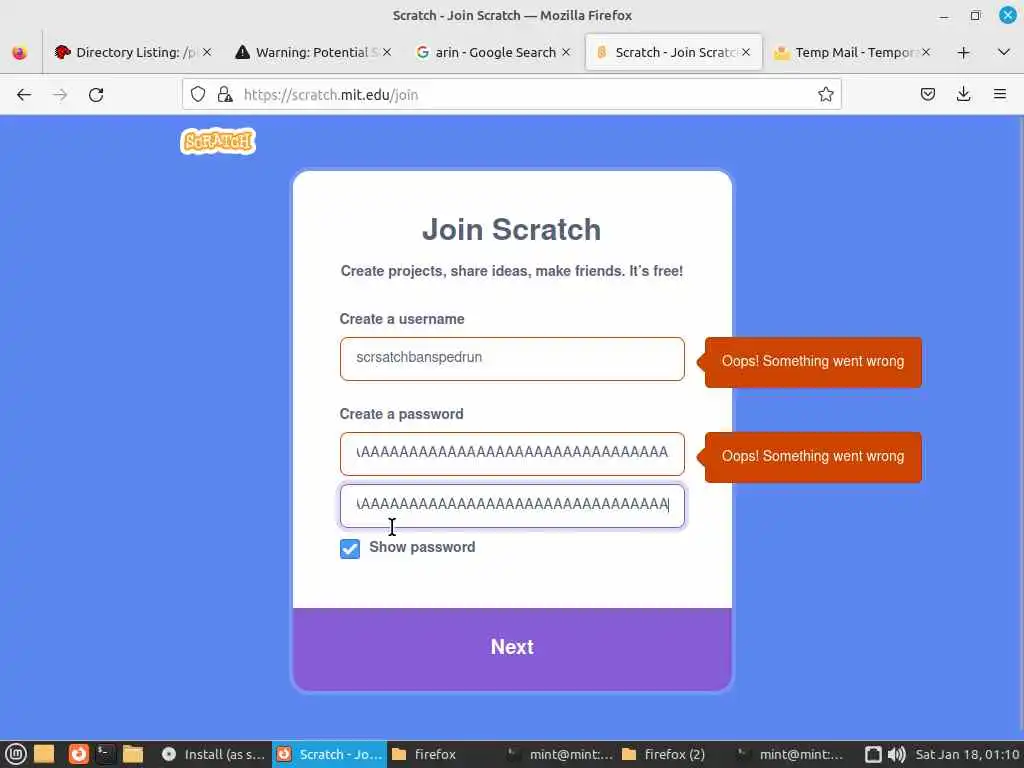The image size is (1024, 768).
Task: Click the username error message tooltip
Action: pyautogui.click(x=812, y=362)
